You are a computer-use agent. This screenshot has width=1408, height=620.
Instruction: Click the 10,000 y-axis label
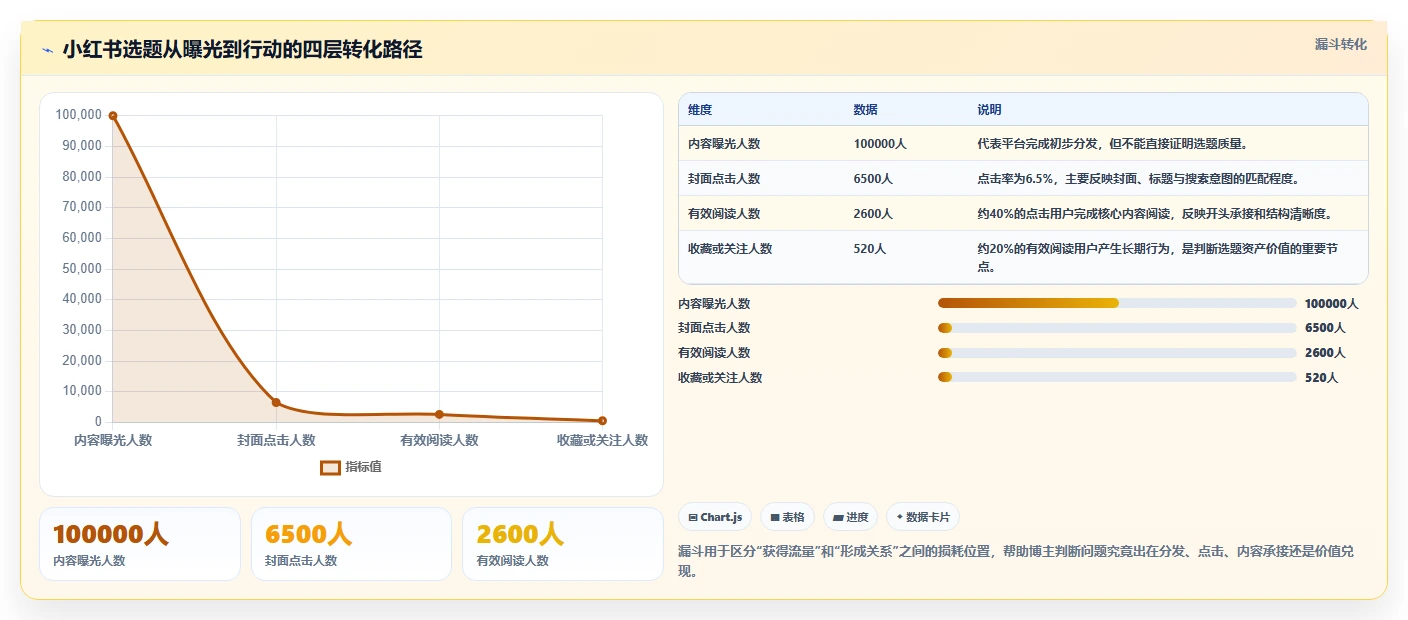pos(82,391)
